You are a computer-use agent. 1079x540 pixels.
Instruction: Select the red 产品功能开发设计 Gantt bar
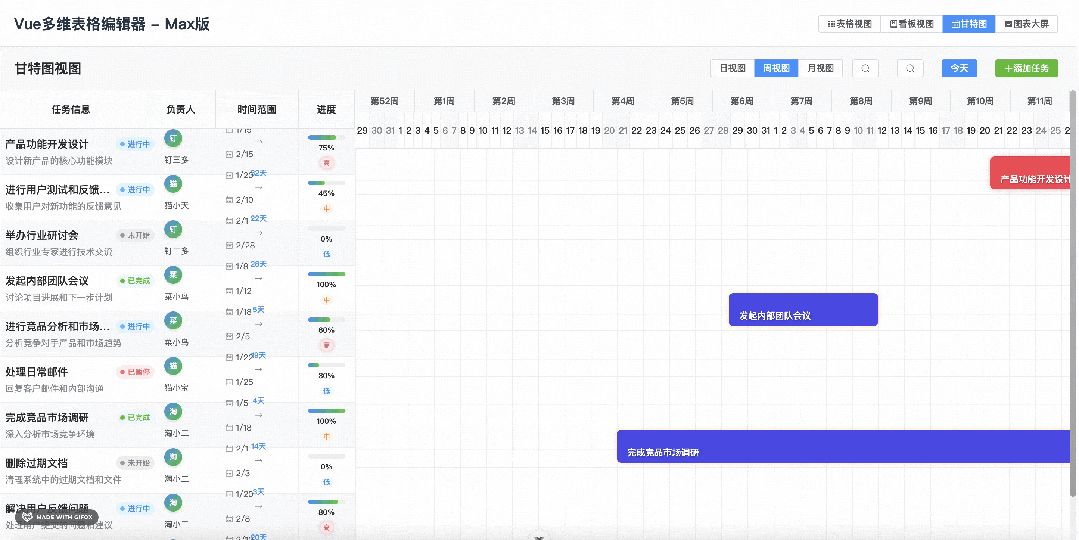tap(1030, 173)
